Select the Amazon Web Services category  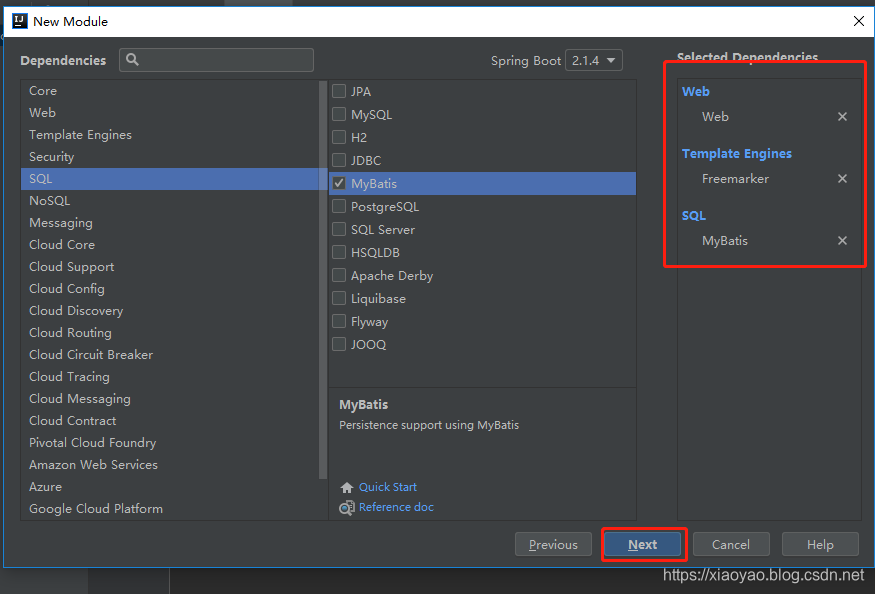(93, 464)
